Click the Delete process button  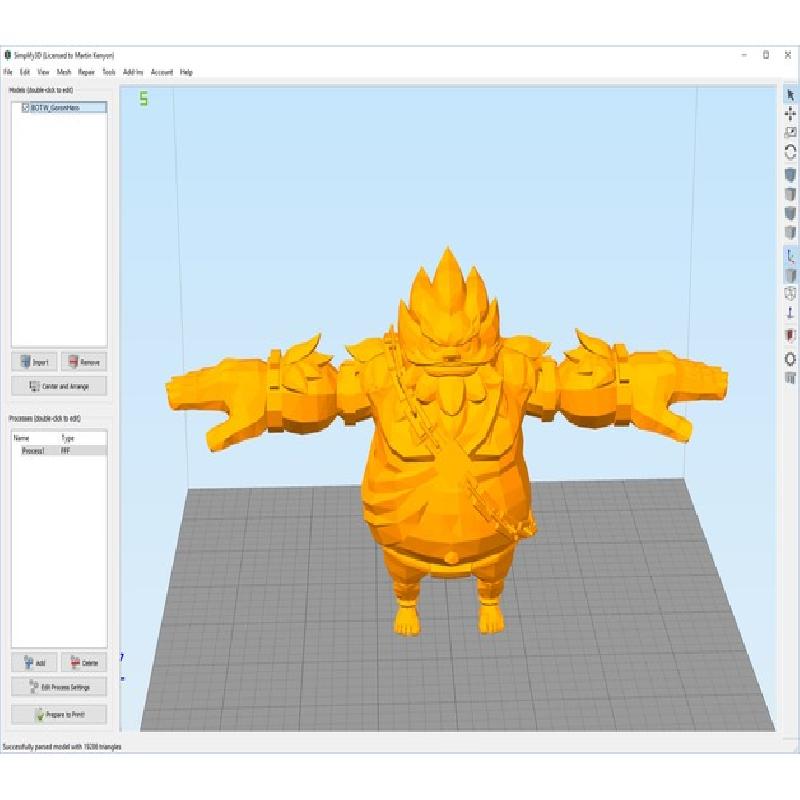click(x=84, y=663)
